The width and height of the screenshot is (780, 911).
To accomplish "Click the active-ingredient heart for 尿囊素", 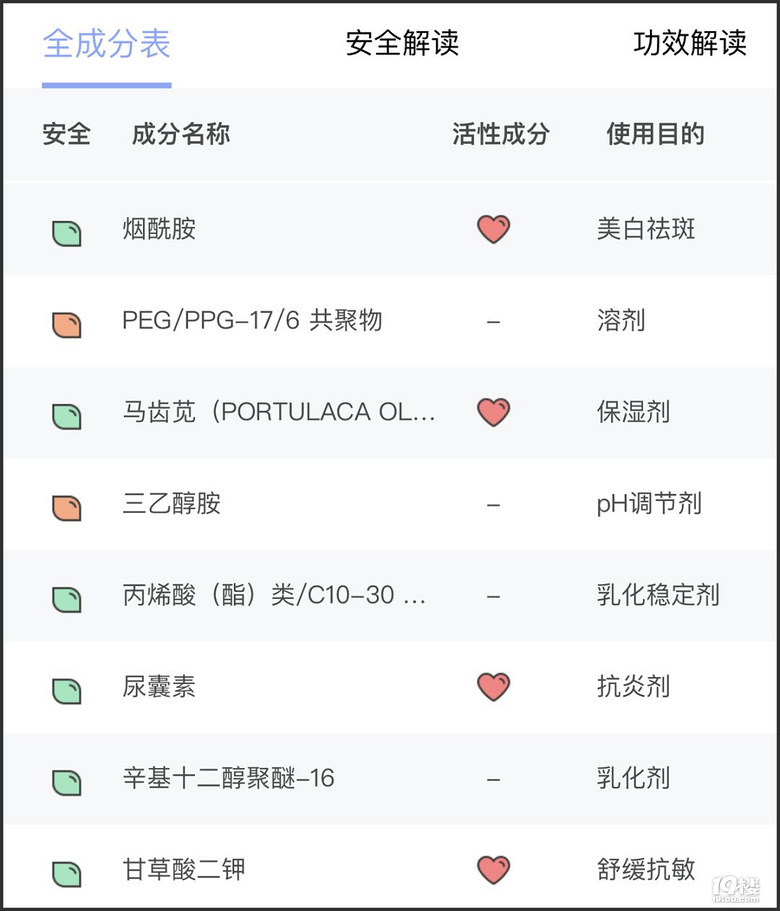I will point(494,687).
